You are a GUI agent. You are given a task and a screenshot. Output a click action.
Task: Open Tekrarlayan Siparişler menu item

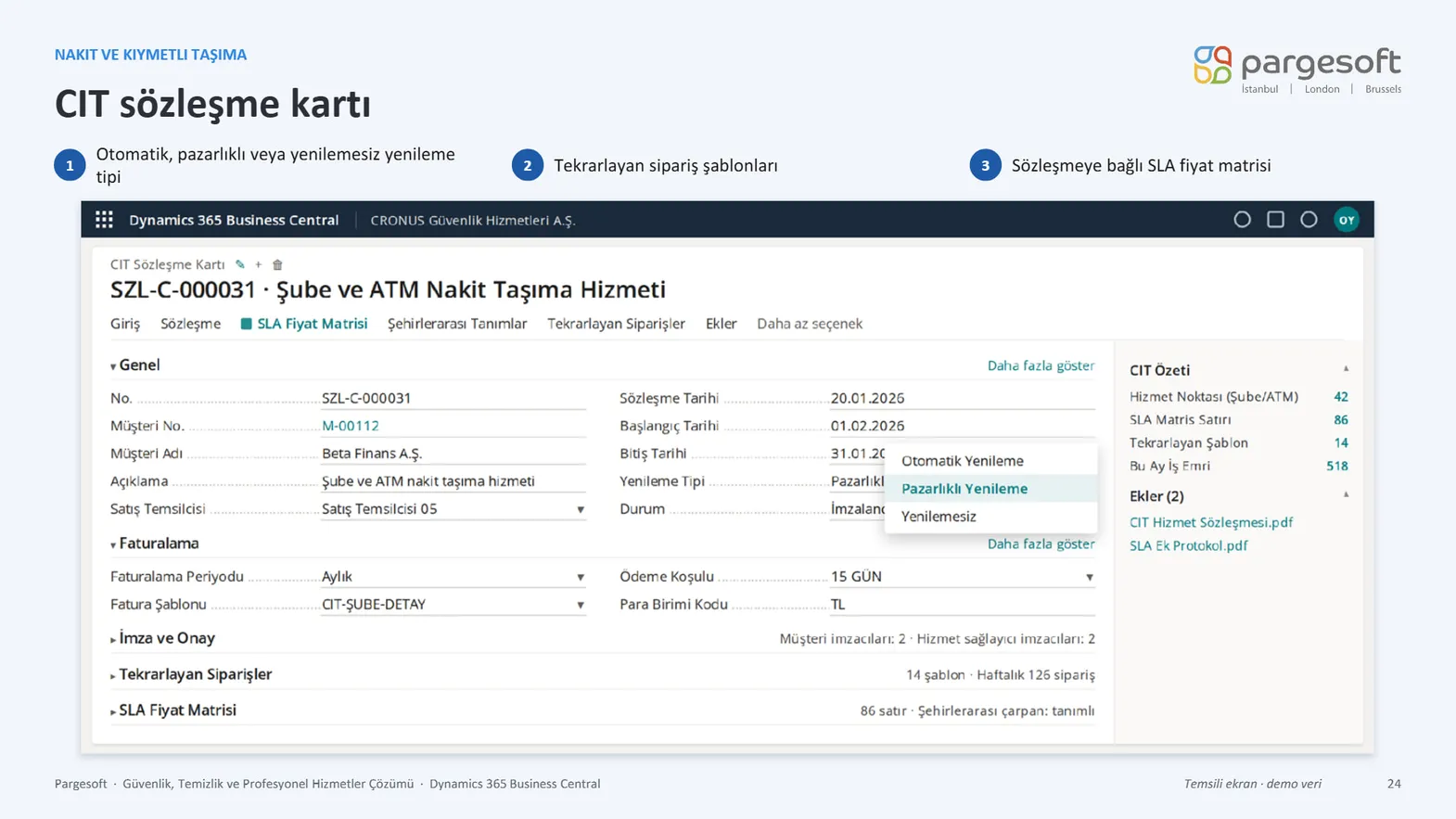coord(616,324)
